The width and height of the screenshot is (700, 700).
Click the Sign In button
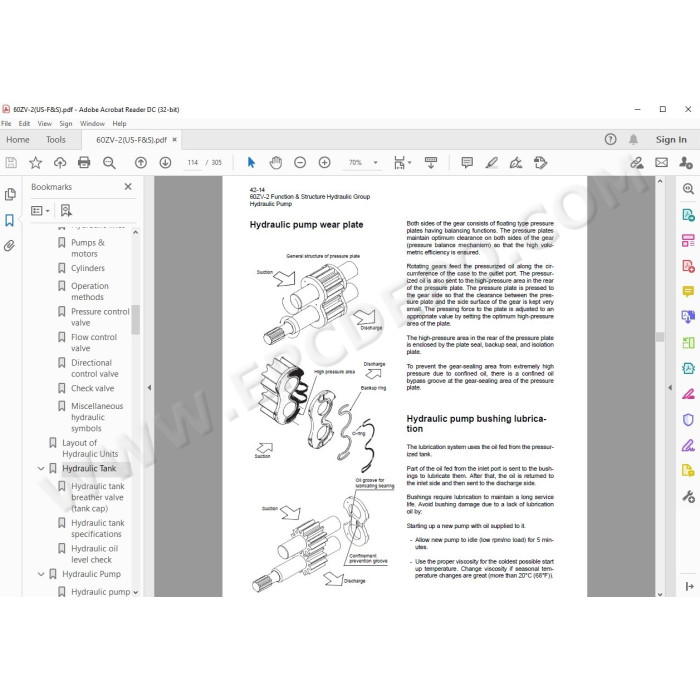[671, 140]
